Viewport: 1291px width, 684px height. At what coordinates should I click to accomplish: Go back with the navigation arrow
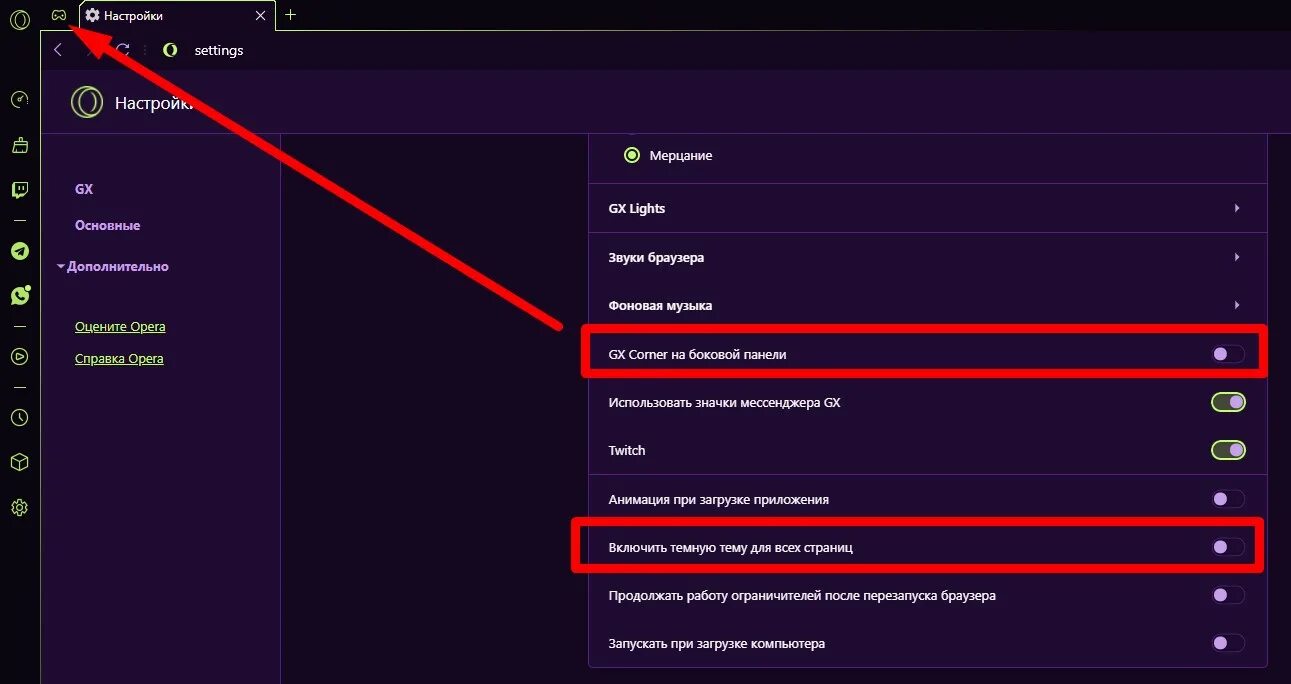coord(58,50)
